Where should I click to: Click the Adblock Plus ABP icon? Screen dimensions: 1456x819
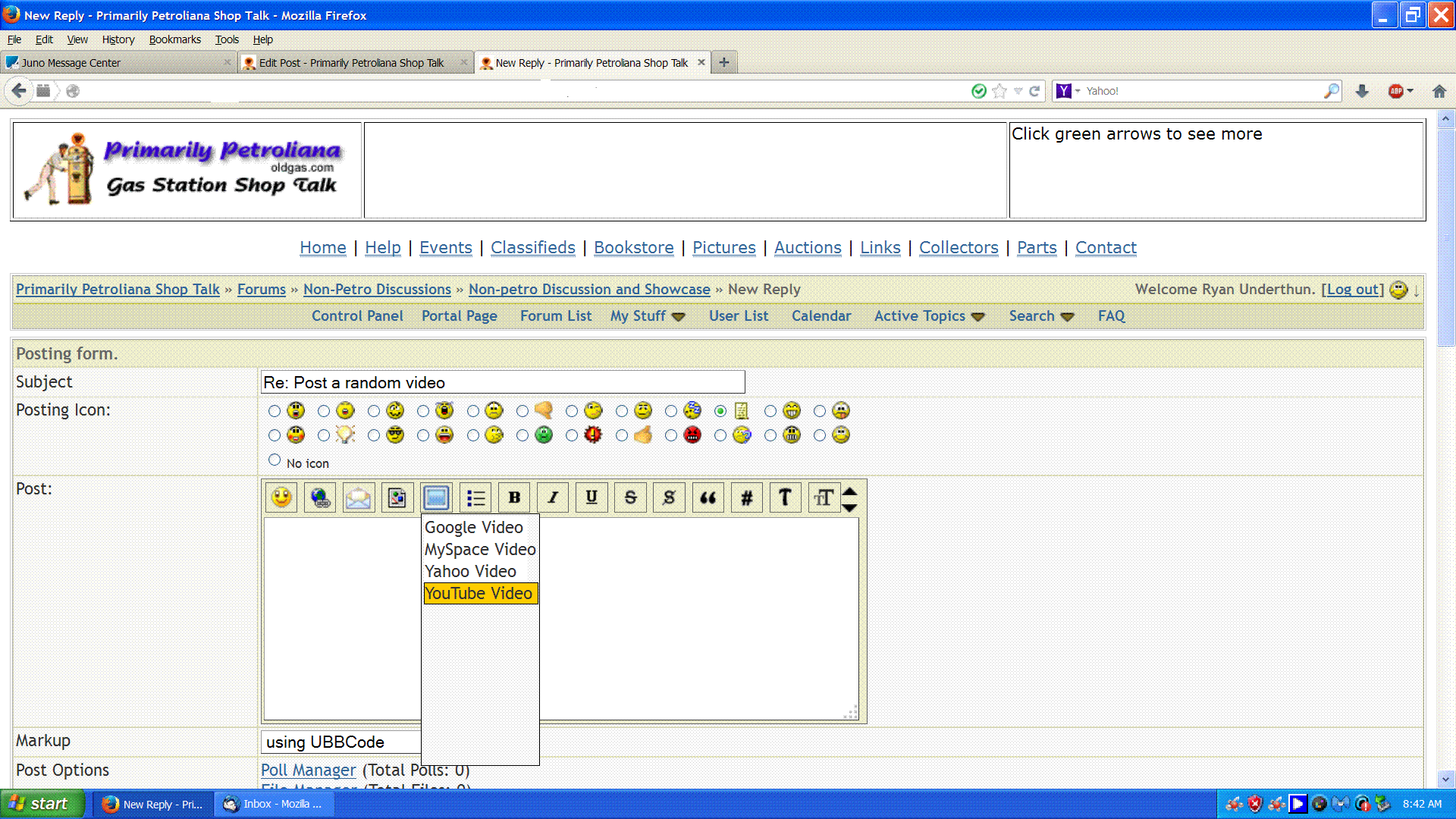pos(1395,91)
